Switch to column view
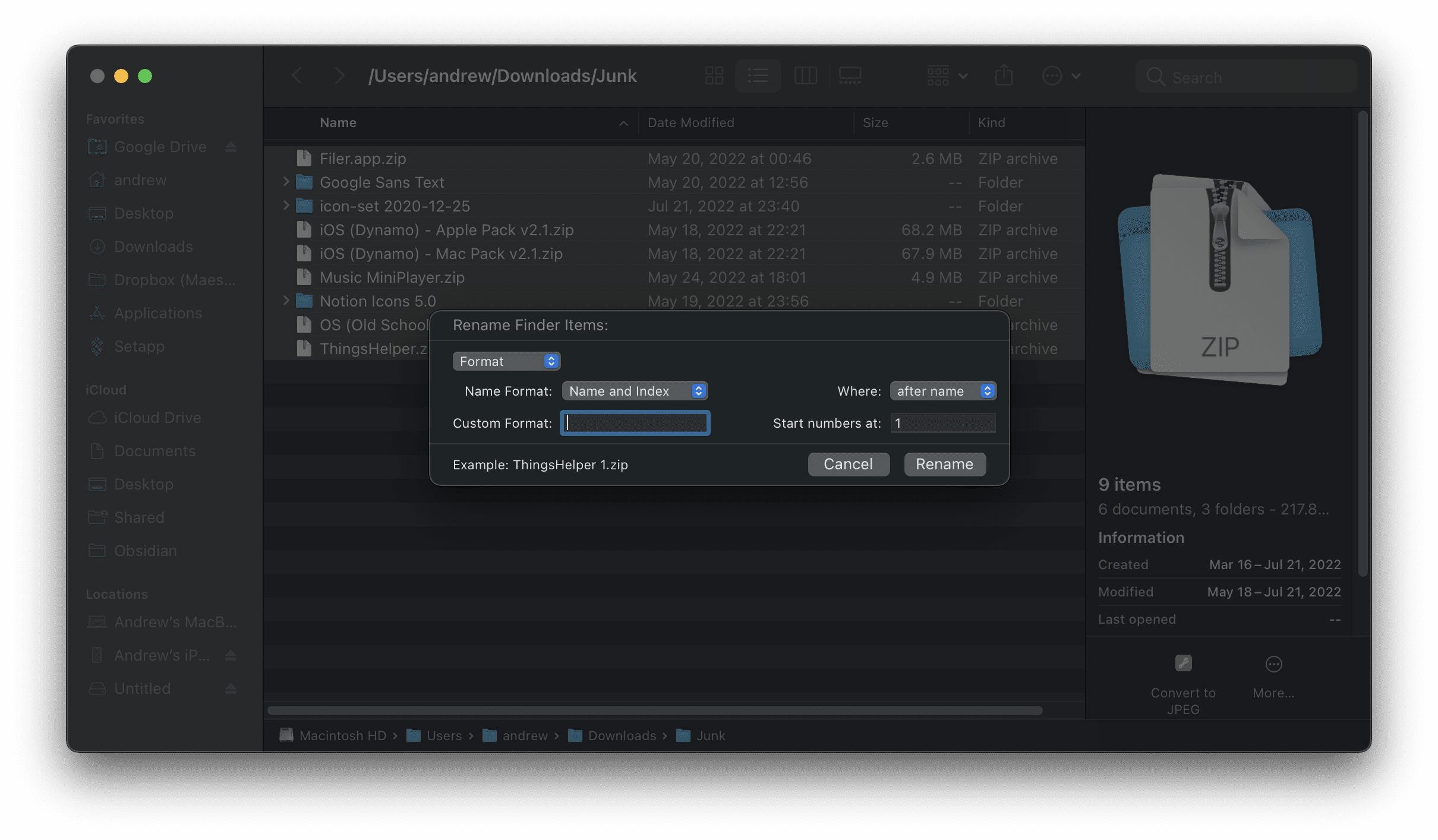 (x=805, y=76)
